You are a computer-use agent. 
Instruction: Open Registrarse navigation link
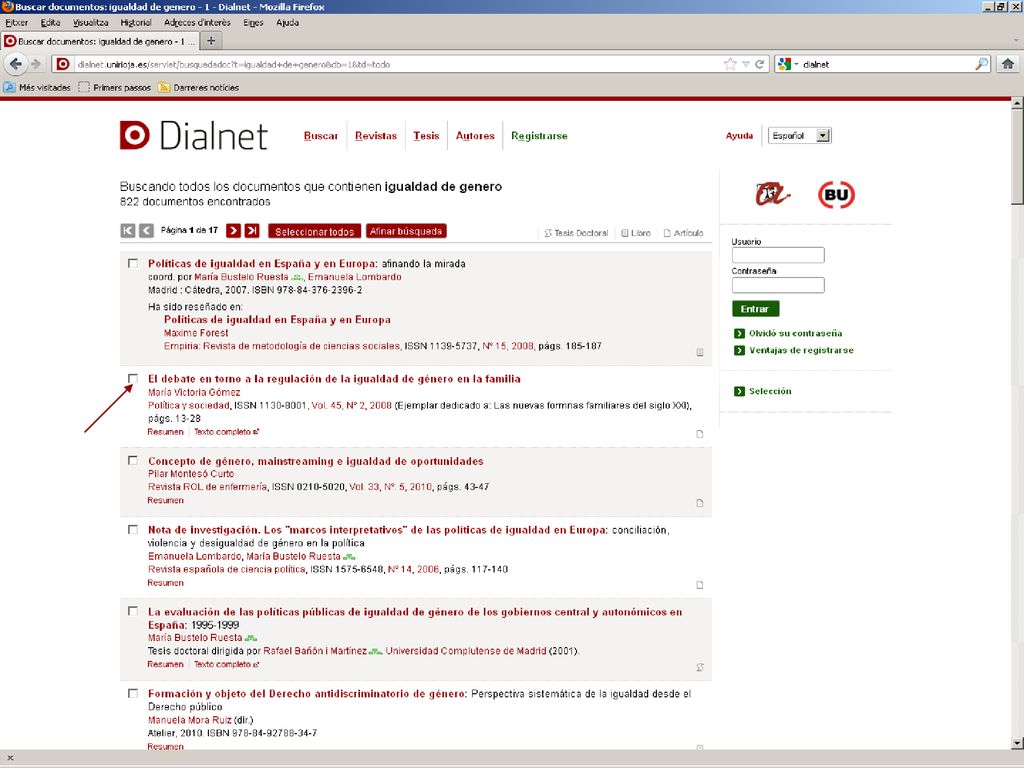(539, 136)
